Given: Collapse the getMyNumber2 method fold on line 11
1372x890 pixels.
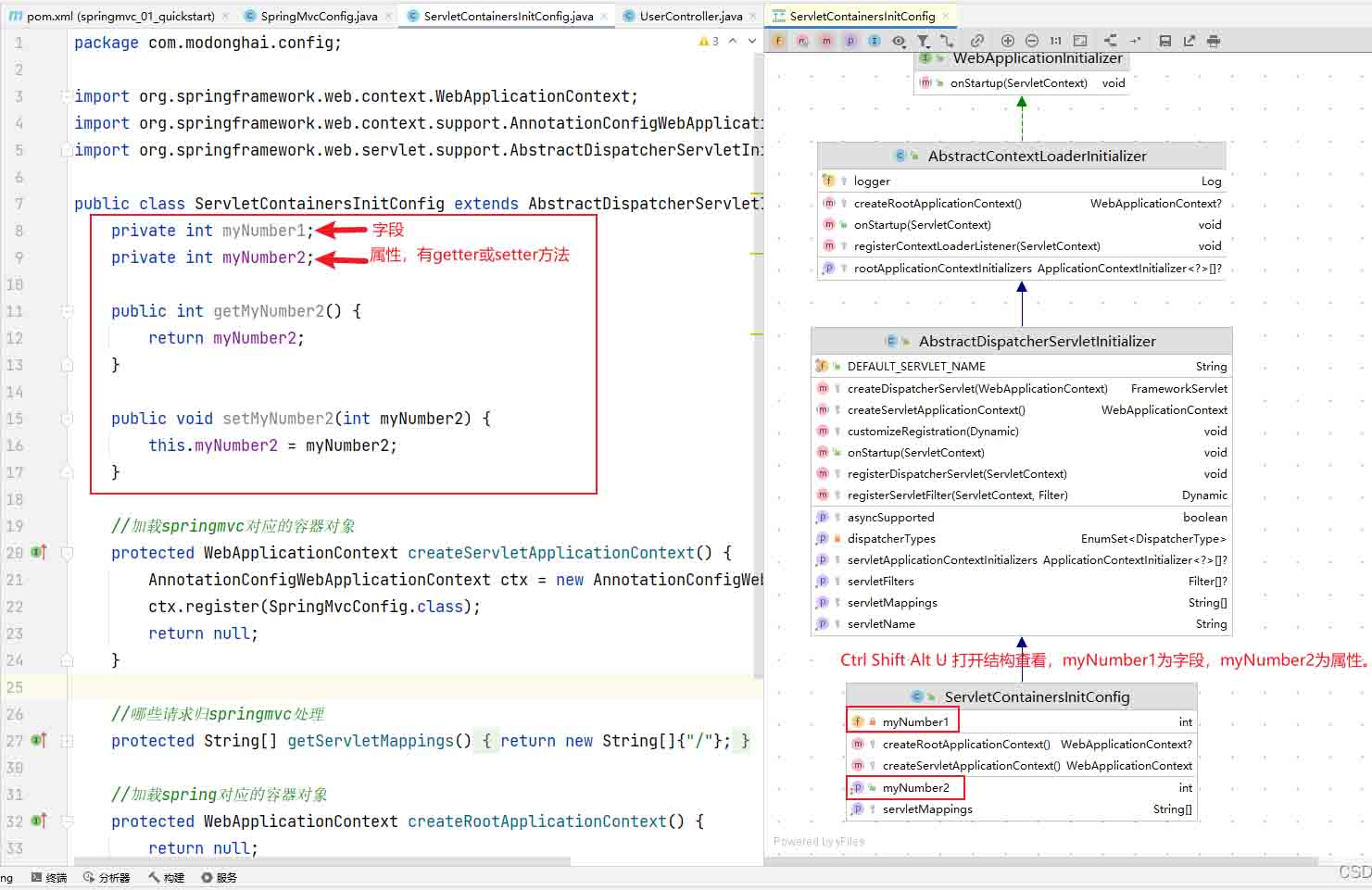Looking at the screenshot, I should click(x=67, y=311).
